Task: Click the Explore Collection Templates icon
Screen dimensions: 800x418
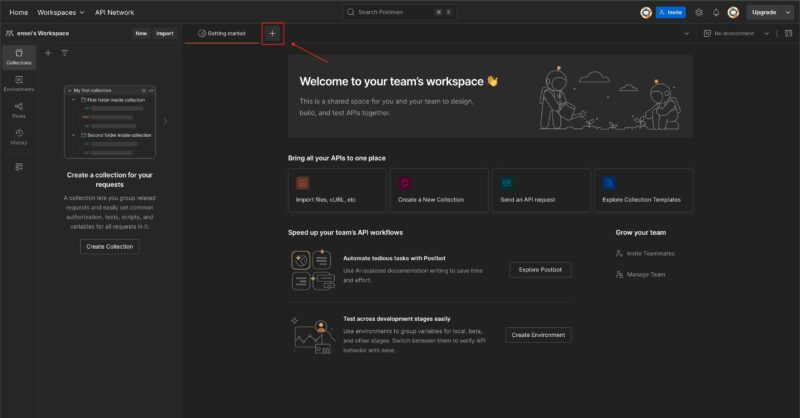Action: coord(609,183)
